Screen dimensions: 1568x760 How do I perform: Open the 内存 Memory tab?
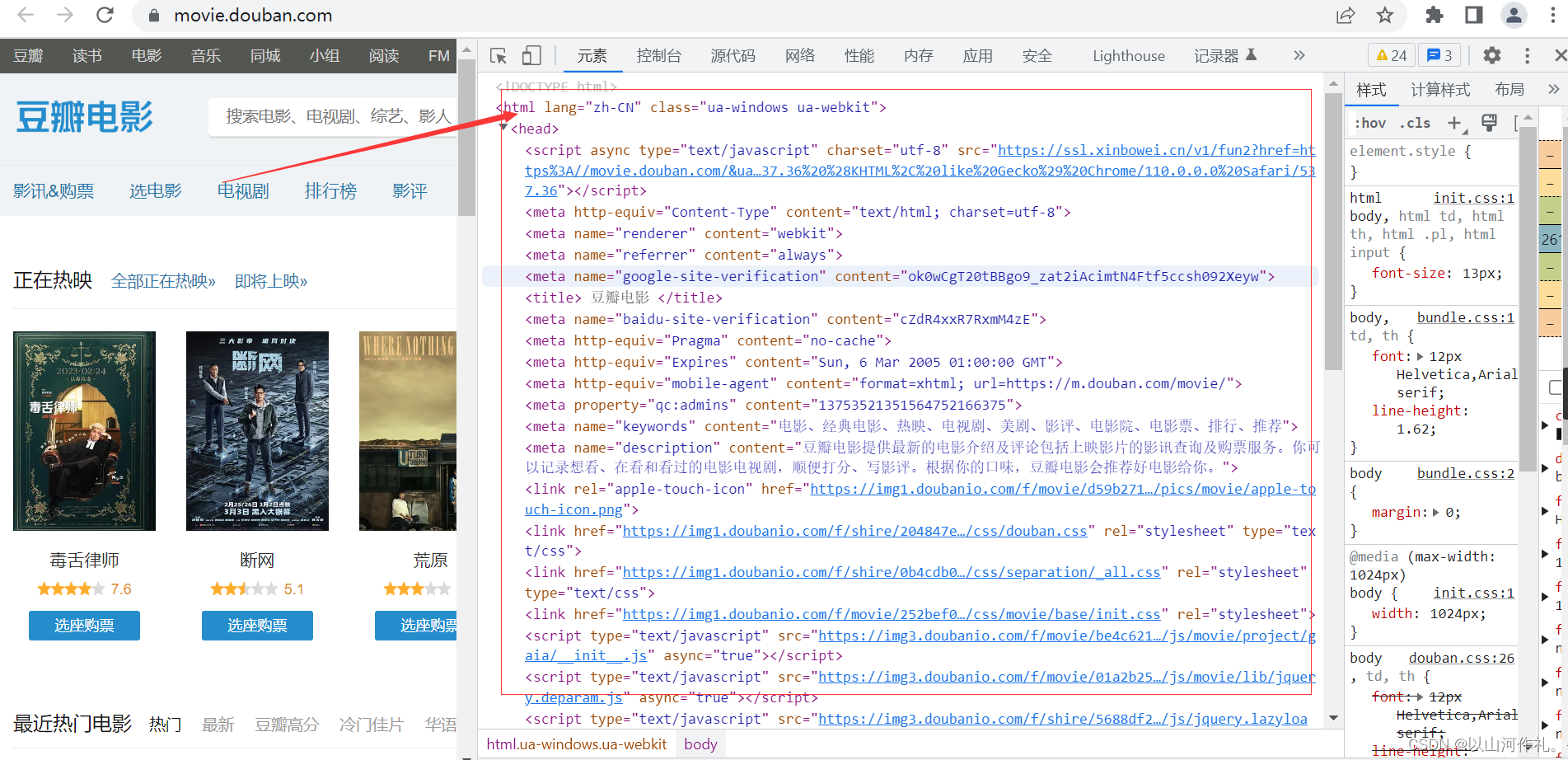918,55
